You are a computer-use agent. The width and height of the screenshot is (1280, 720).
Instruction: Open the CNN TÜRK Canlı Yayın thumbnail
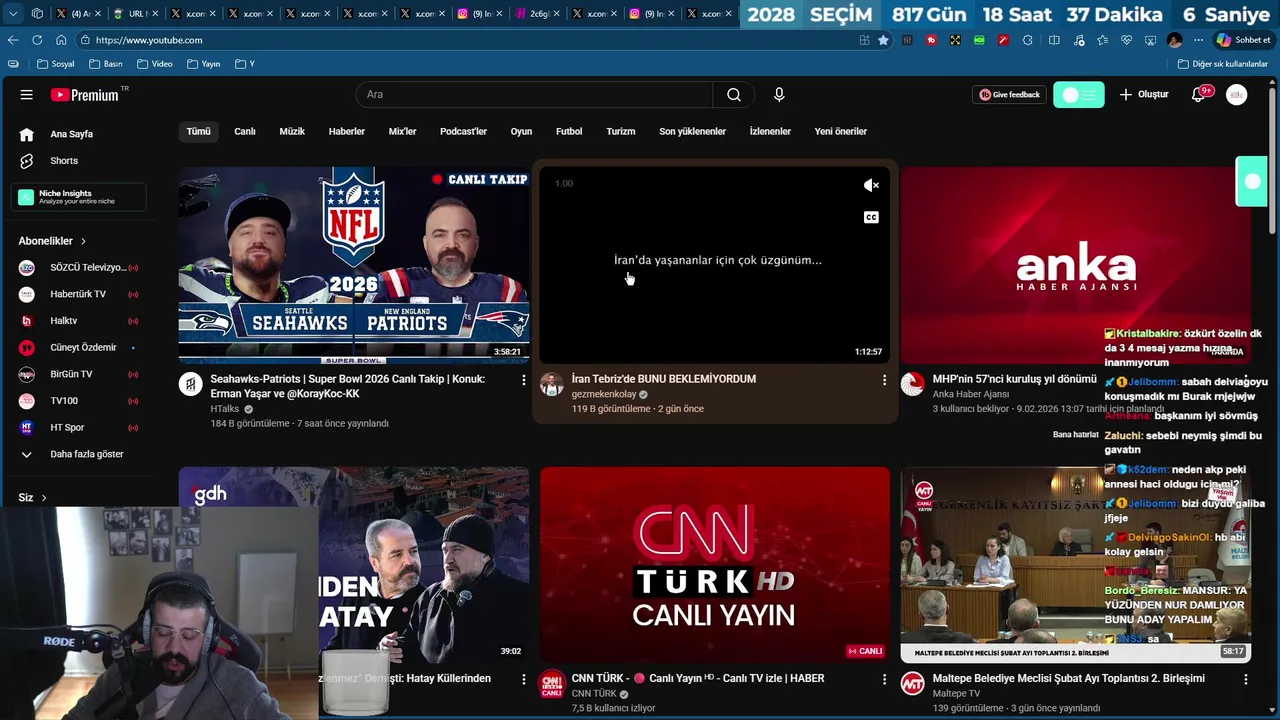tap(715, 565)
